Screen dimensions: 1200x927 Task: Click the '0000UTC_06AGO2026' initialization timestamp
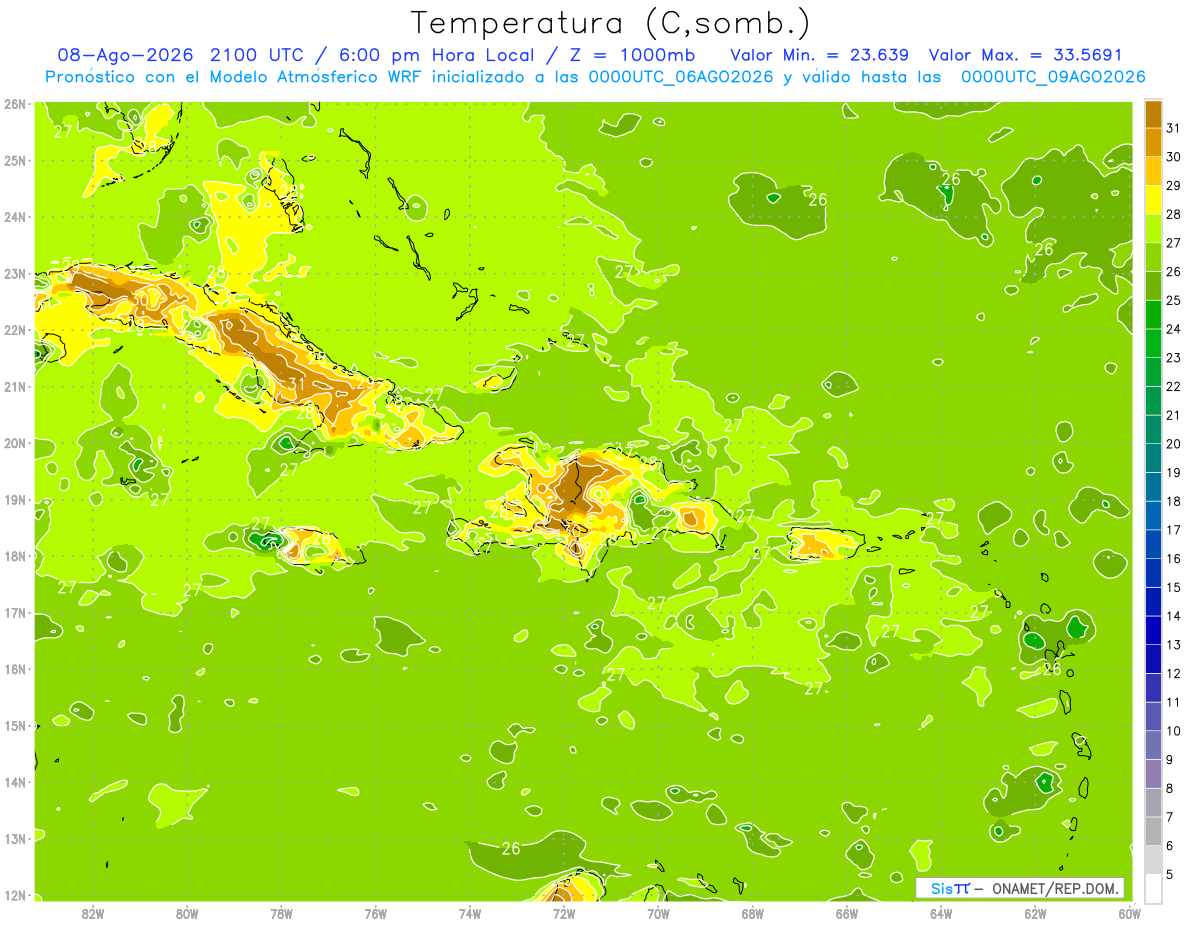click(x=681, y=76)
